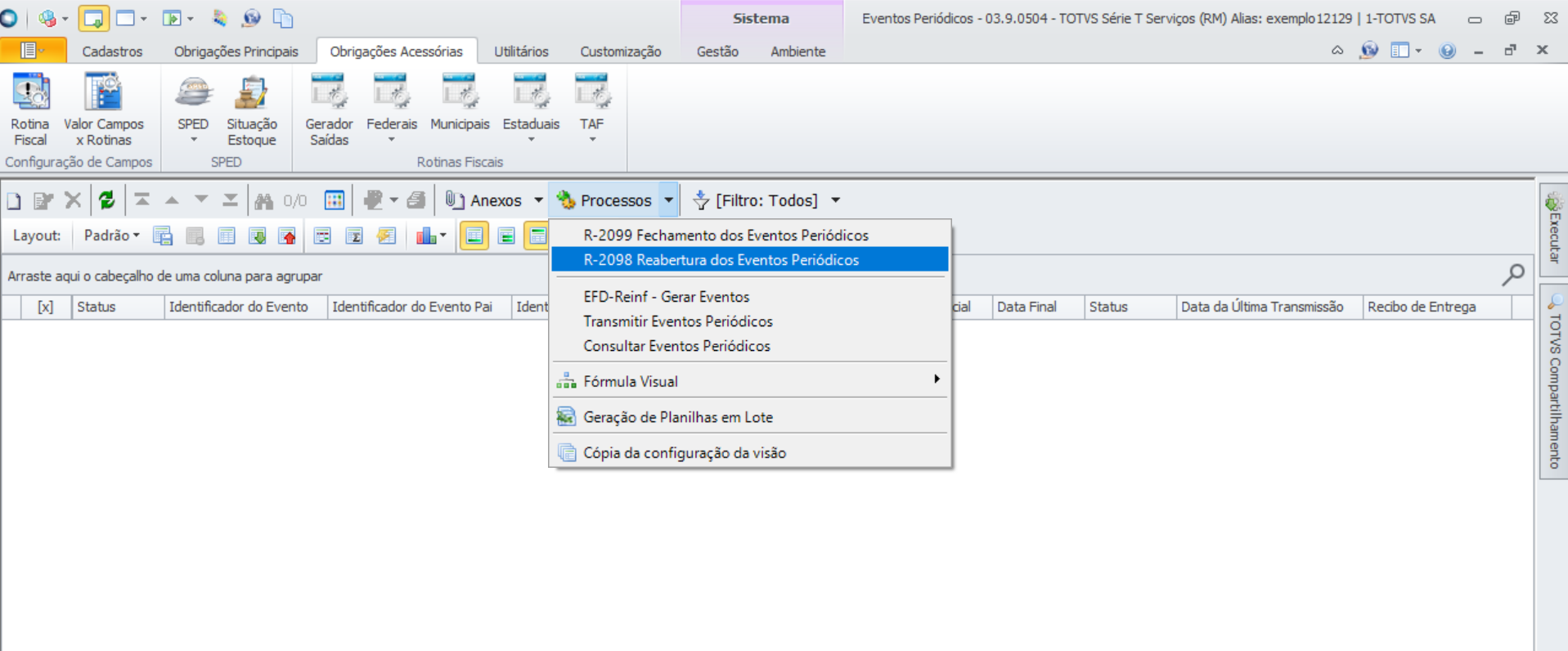Viewport: 1568px width, 651px height.
Task: Click the printer icon in toolbar
Action: (416, 200)
